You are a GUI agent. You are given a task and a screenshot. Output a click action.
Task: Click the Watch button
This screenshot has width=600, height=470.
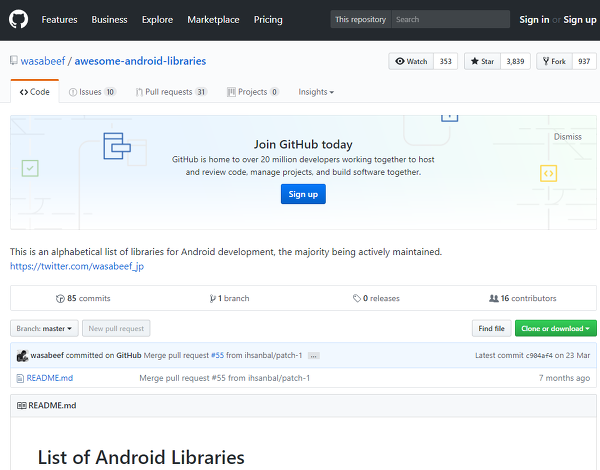click(411, 61)
